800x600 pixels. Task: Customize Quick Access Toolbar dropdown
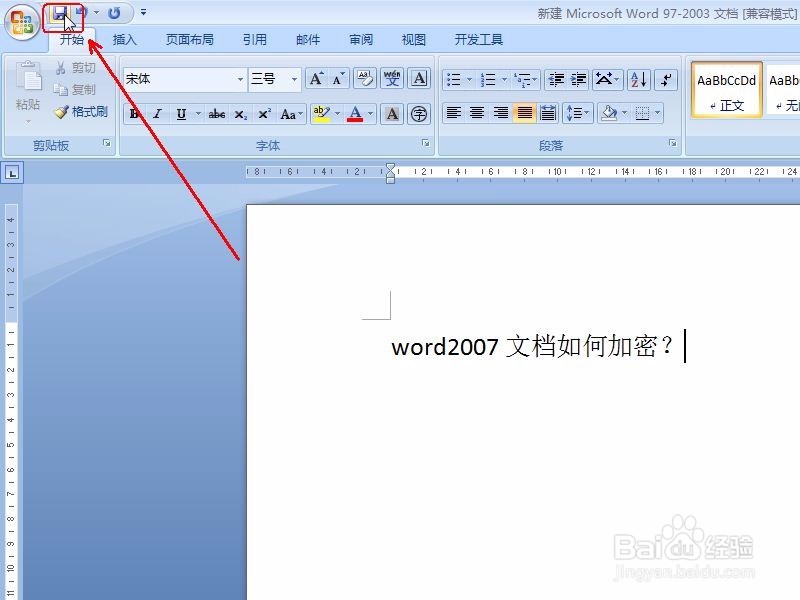(143, 13)
